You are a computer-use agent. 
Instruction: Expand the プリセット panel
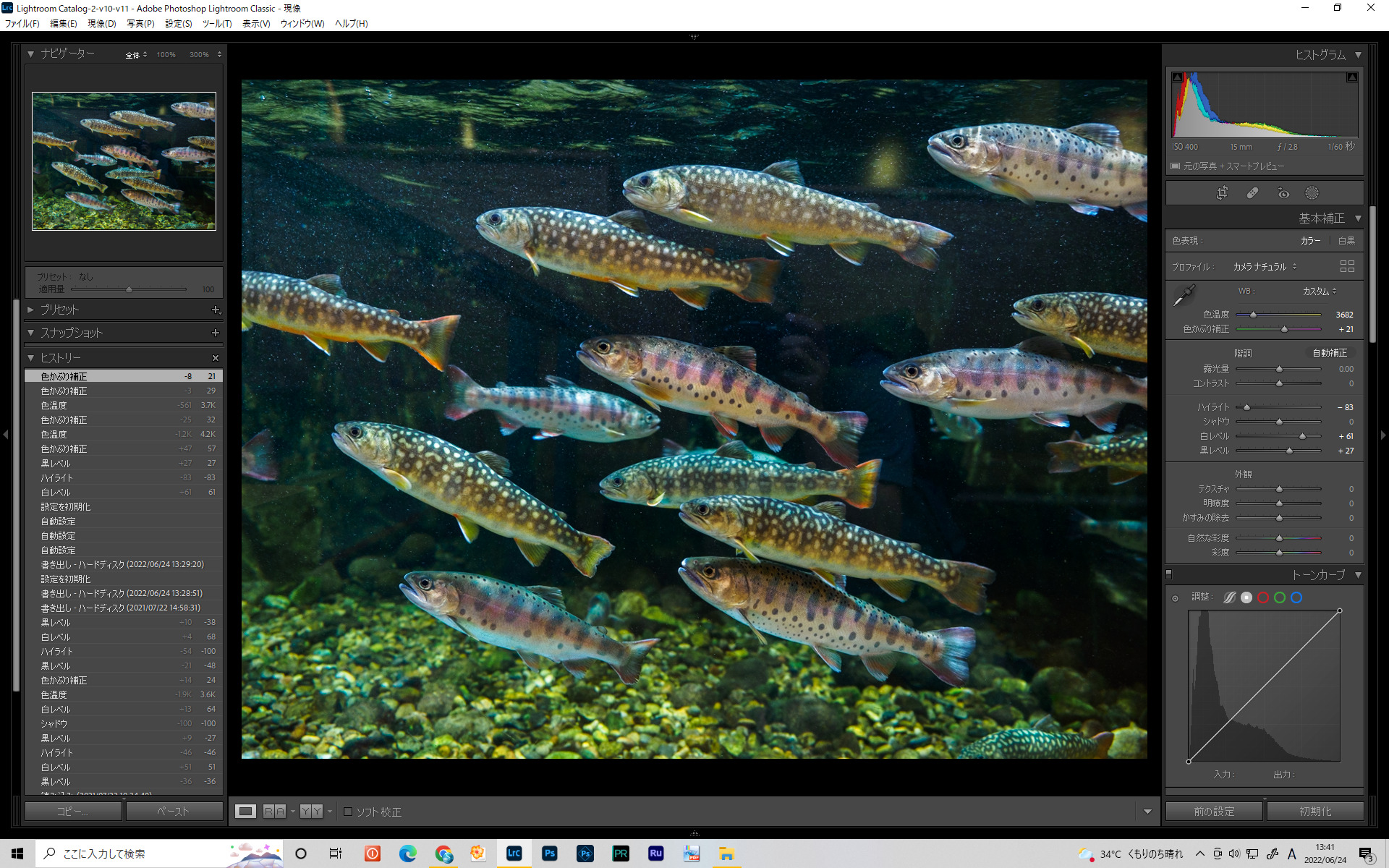pyautogui.click(x=31, y=310)
